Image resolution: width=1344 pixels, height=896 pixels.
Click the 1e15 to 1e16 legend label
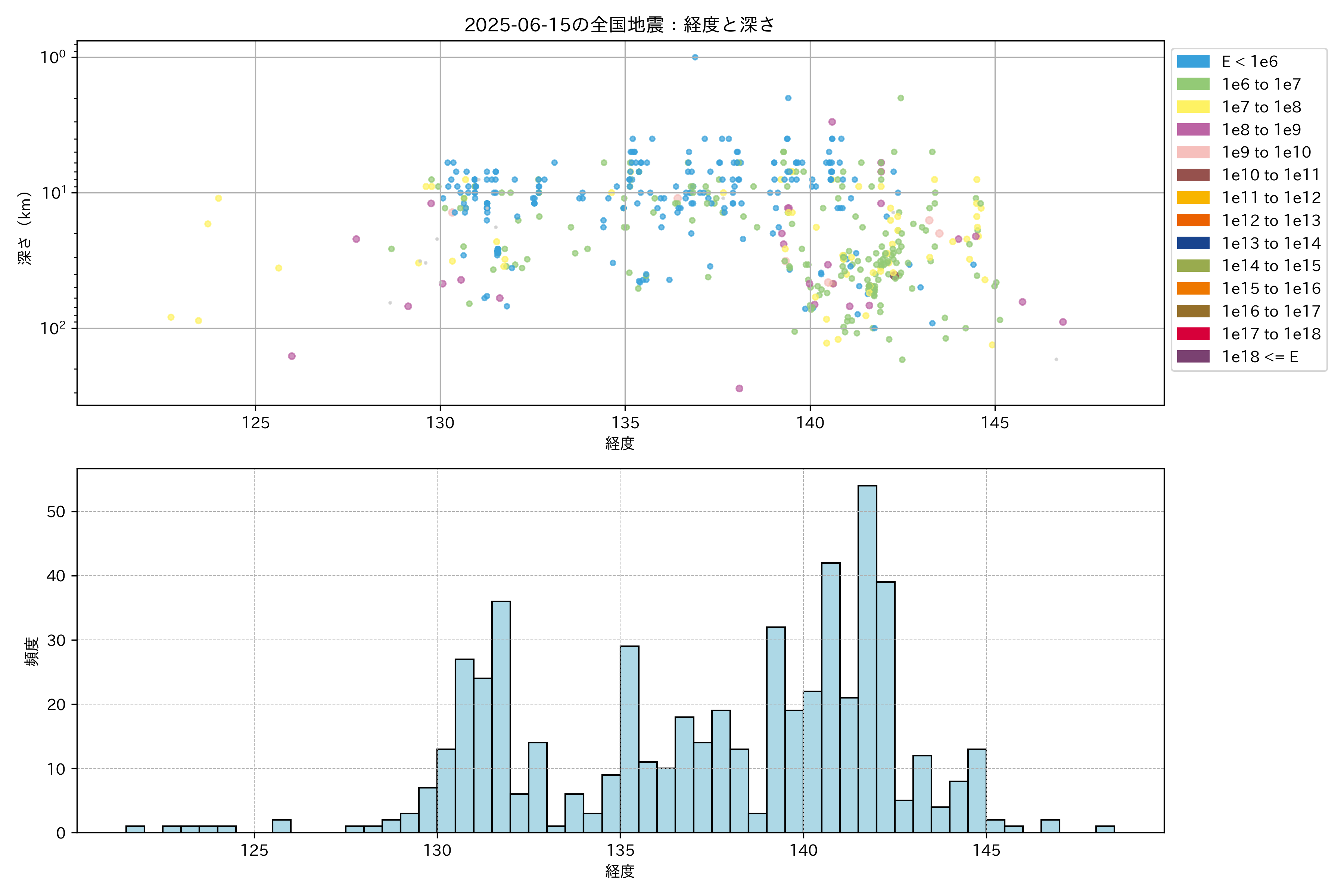(1272, 289)
